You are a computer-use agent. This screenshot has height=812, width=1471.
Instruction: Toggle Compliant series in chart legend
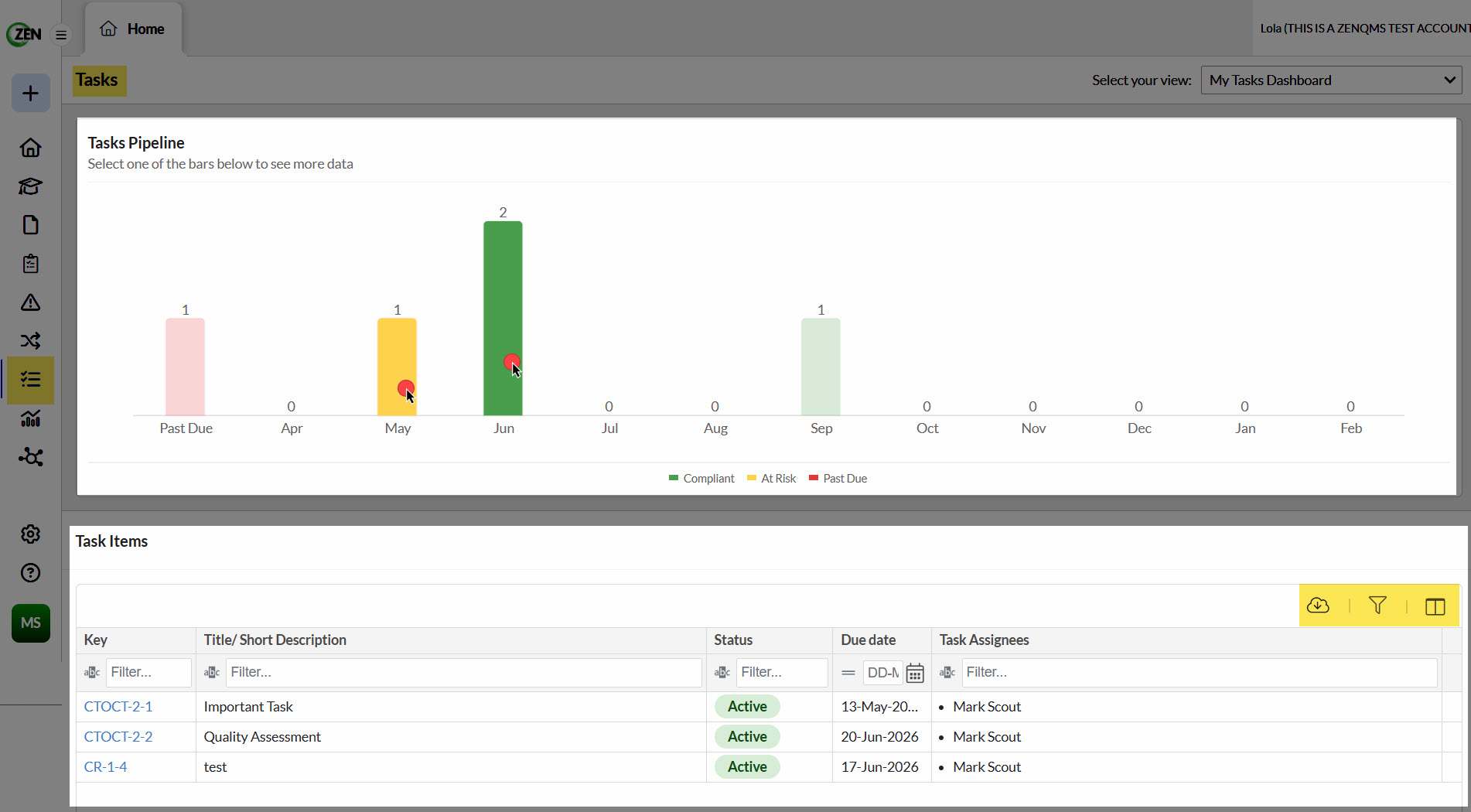click(x=701, y=479)
